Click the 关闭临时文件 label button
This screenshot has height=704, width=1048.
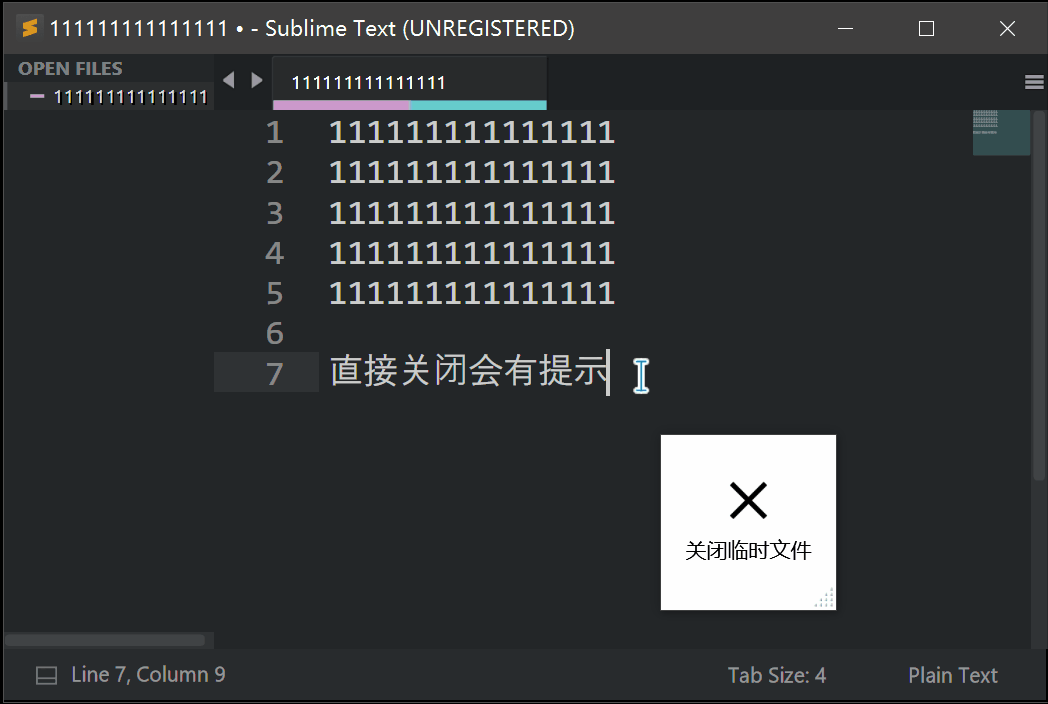748,550
